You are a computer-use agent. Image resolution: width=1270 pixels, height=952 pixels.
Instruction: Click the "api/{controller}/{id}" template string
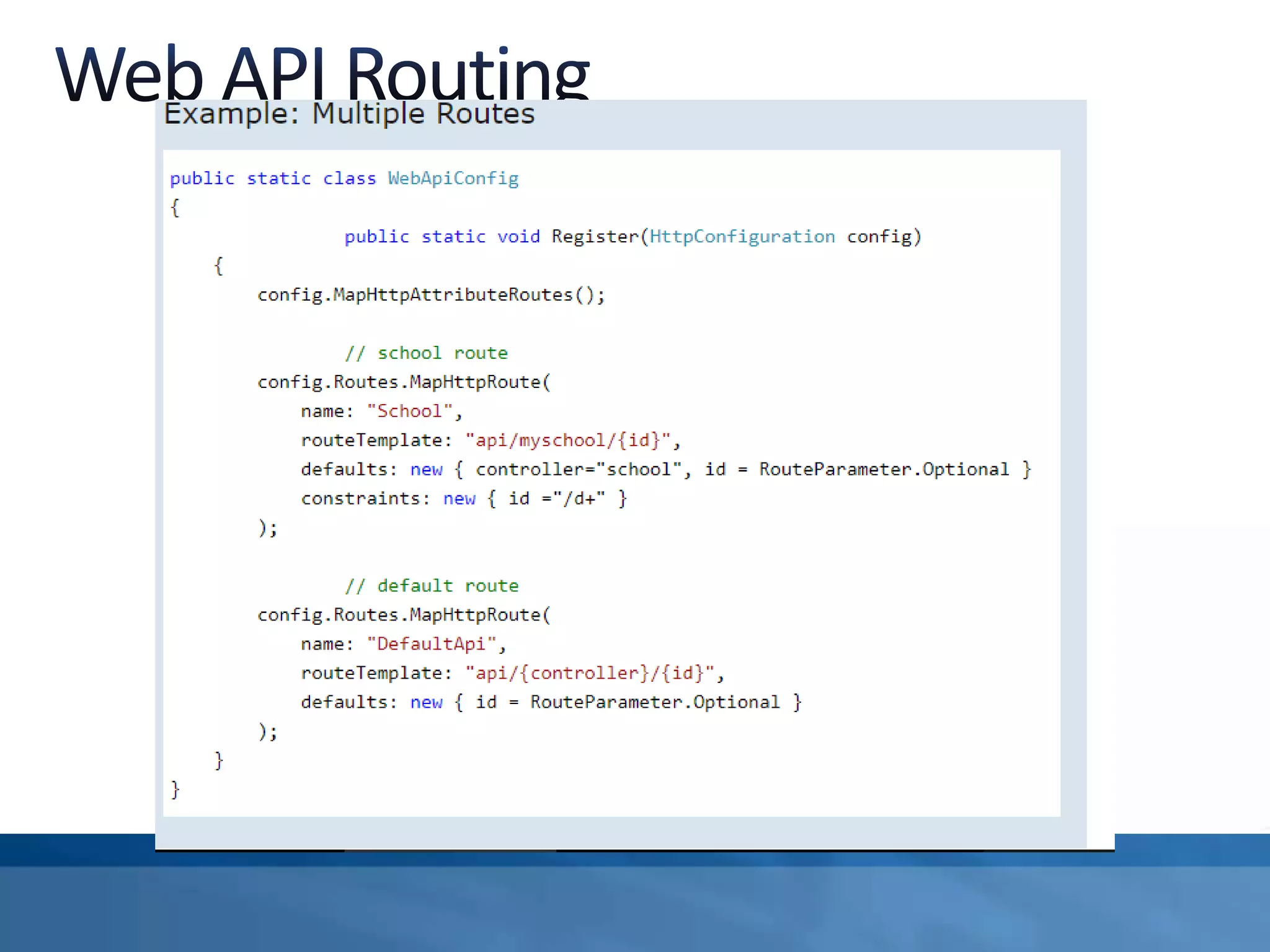pyautogui.click(x=590, y=674)
